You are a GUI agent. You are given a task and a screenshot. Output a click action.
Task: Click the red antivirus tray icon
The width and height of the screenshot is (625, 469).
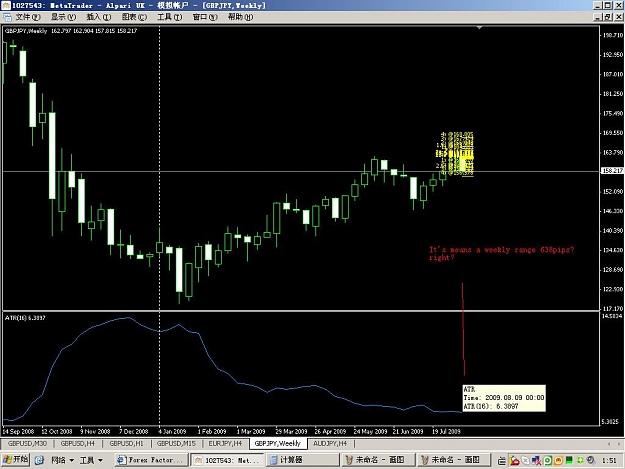tap(514, 461)
